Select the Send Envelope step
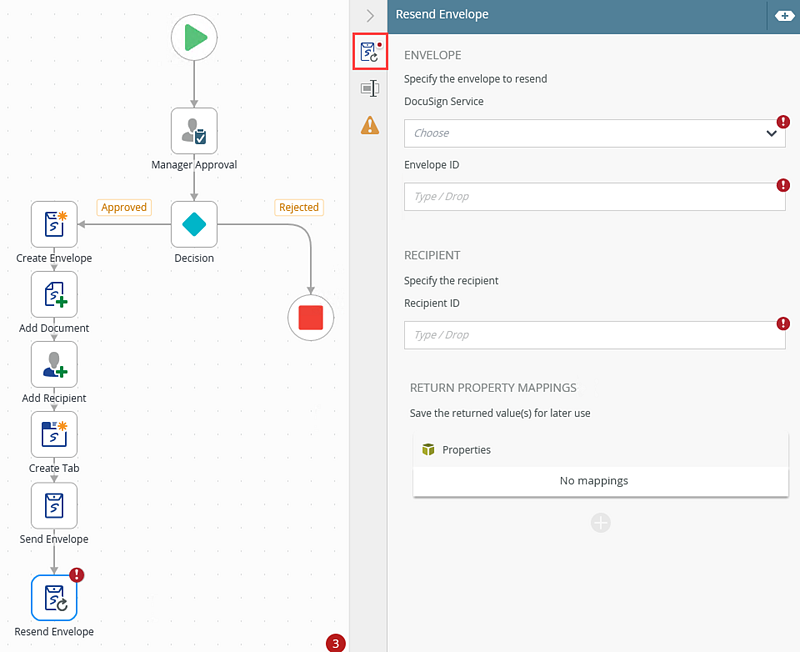Image resolution: width=800 pixels, height=652 pixels. (x=54, y=506)
